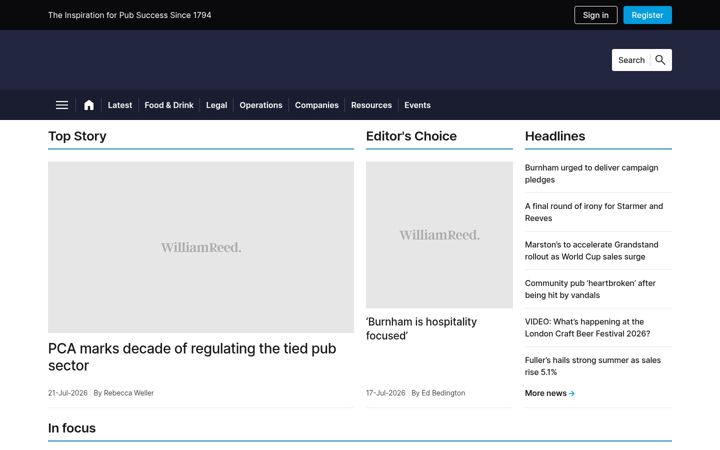This screenshot has width=720, height=450.
Task: Open the Companies menu item
Action: tap(317, 105)
